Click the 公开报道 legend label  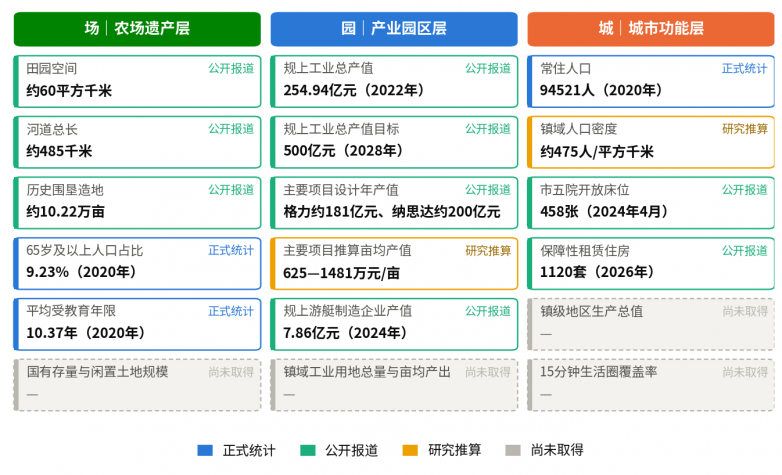click(x=352, y=451)
